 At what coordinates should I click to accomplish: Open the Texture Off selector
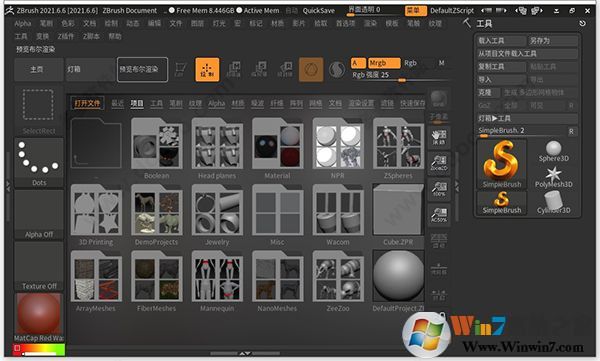[x=39, y=266]
